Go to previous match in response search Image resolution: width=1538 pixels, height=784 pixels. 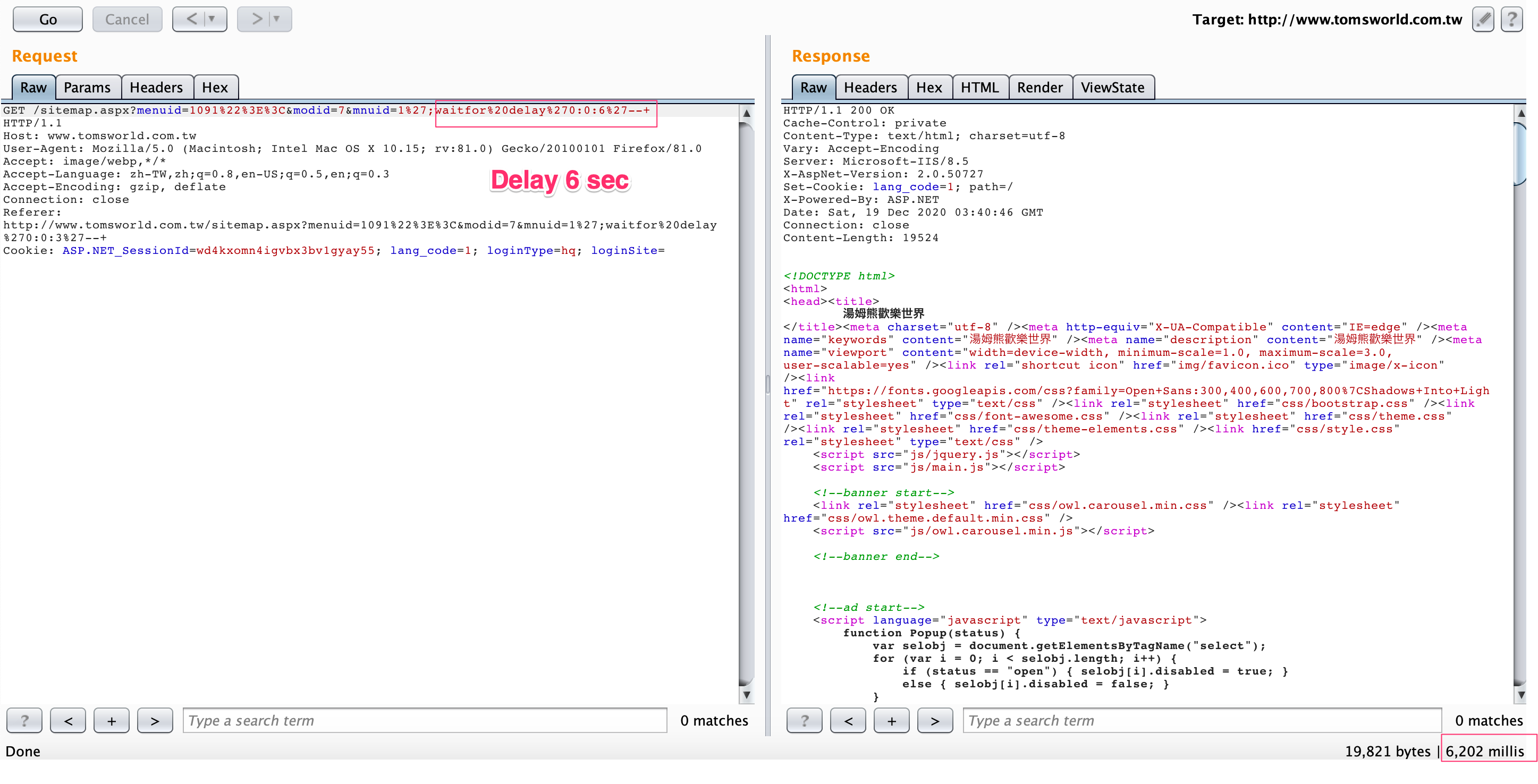click(848, 720)
